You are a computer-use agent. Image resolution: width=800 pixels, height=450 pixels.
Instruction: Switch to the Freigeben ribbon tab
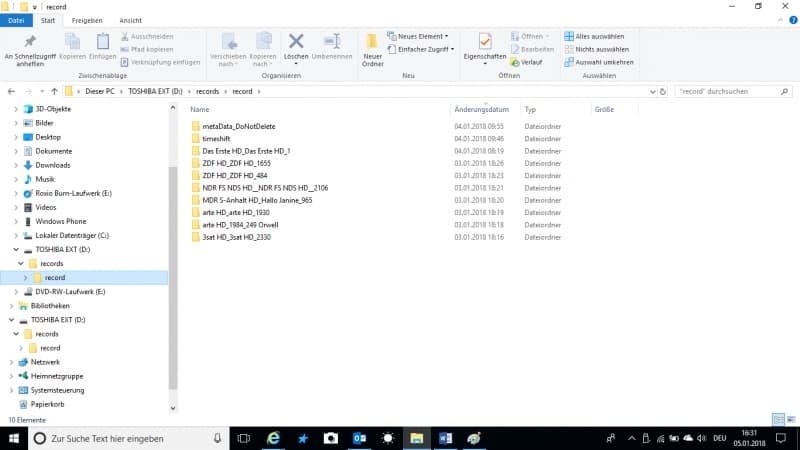coord(87,20)
